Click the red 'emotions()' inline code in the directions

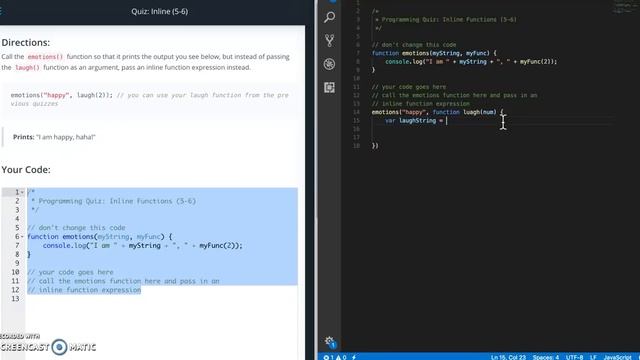45,57
